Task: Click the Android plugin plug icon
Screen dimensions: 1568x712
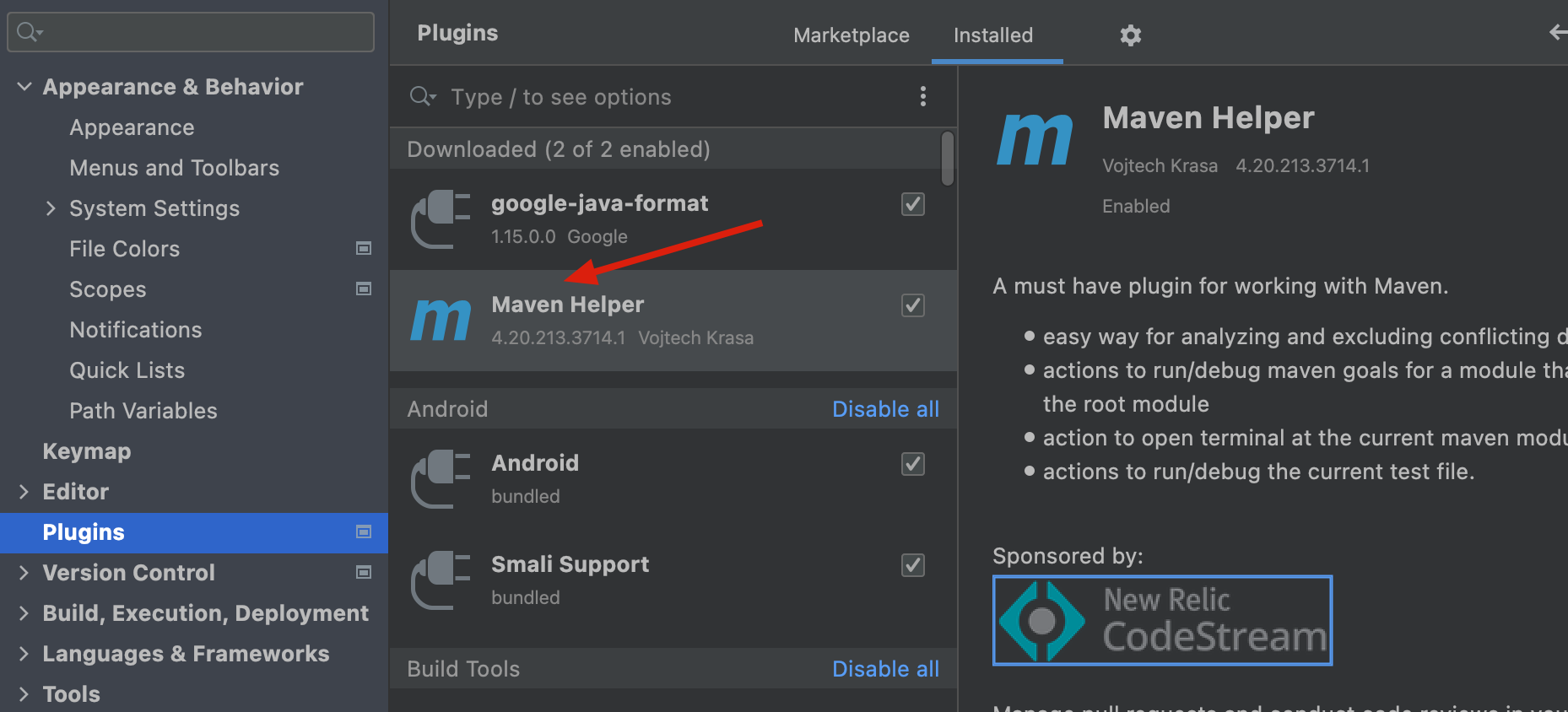Action: 441,479
